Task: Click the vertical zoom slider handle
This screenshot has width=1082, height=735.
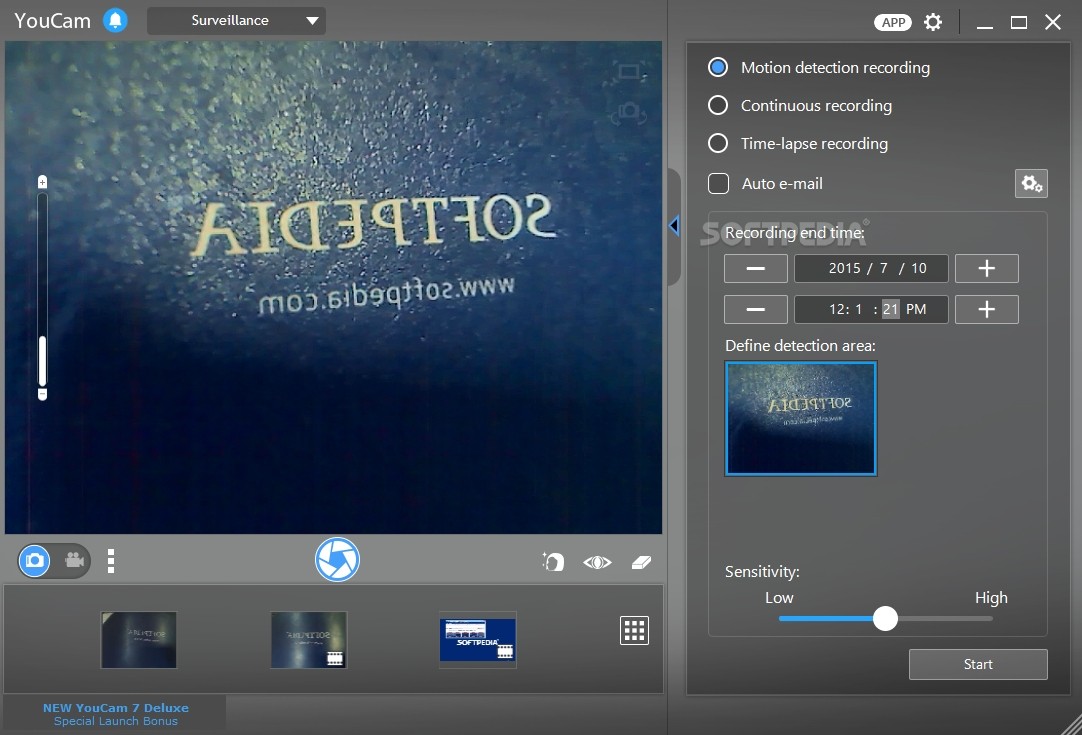Action: tap(42, 361)
